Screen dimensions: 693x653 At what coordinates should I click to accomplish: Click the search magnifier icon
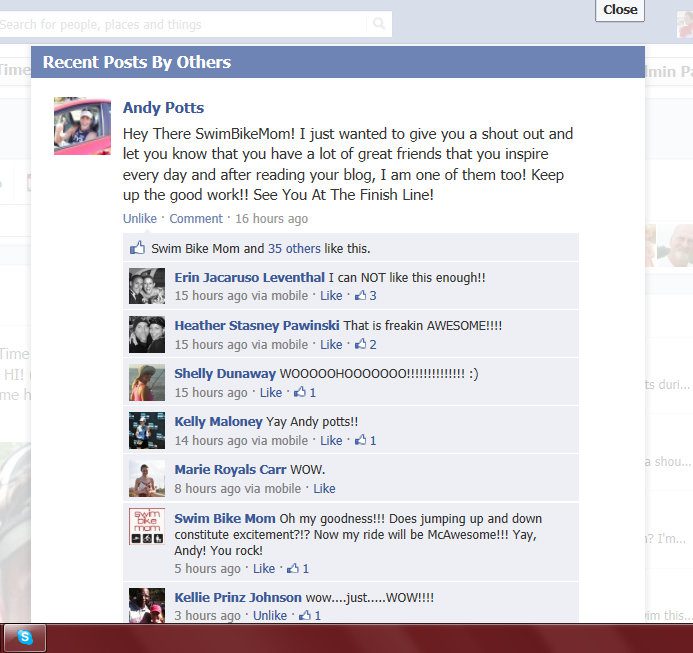379,23
